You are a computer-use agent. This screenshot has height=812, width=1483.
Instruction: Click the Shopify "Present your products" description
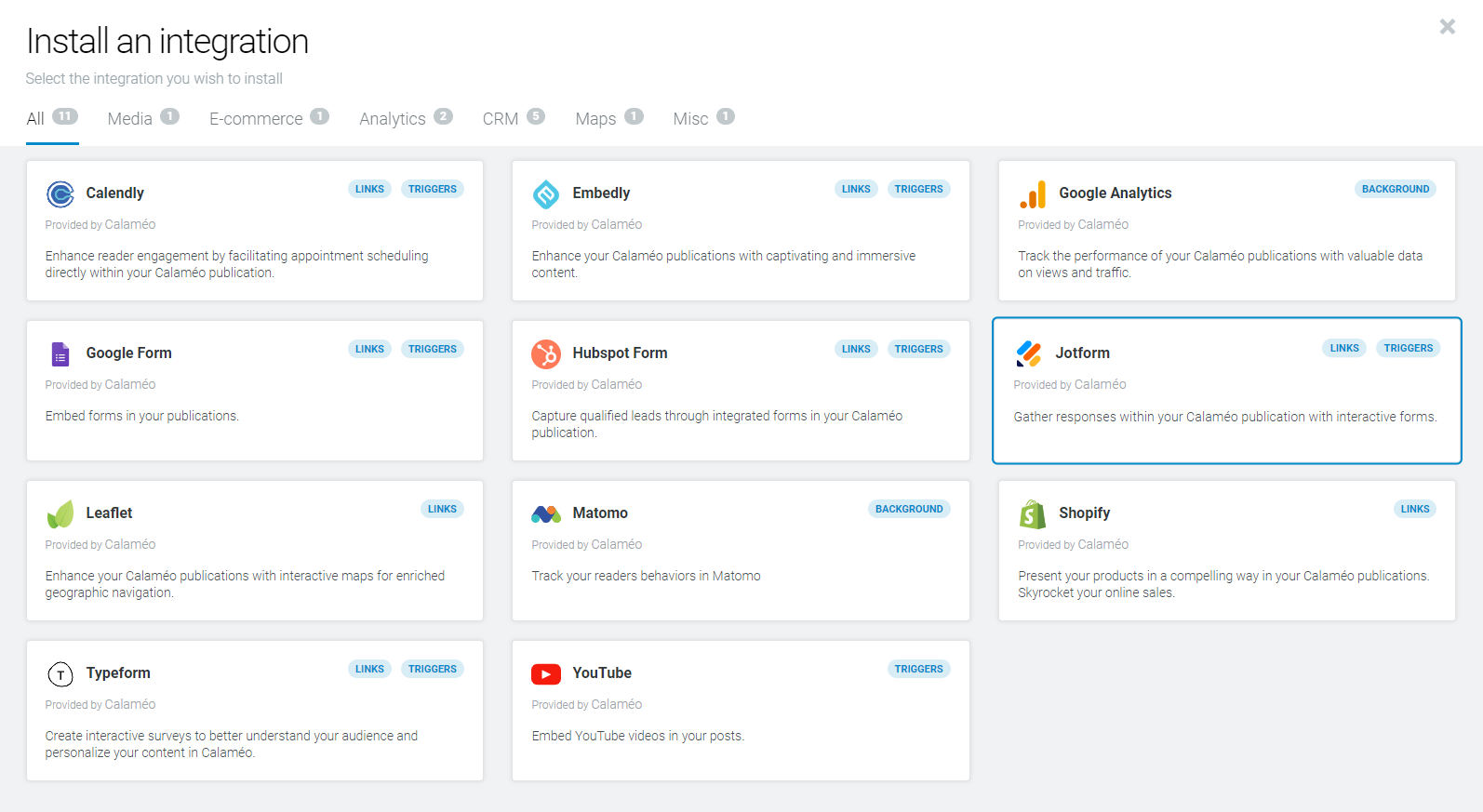click(1223, 584)
